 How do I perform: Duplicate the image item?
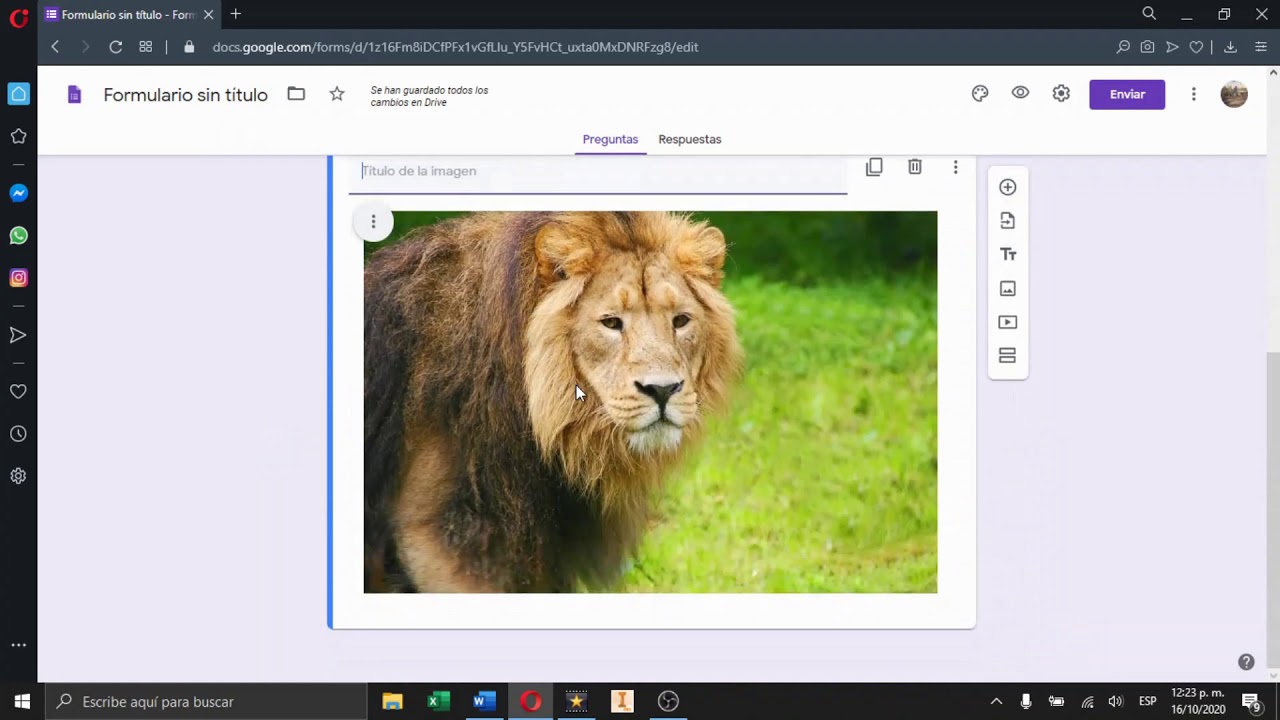pos(874,167)
